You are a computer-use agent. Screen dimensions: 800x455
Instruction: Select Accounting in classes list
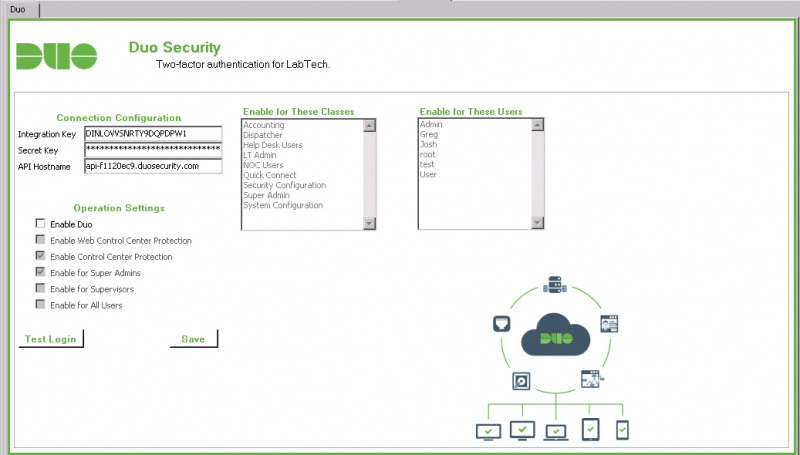pos(264,125)
